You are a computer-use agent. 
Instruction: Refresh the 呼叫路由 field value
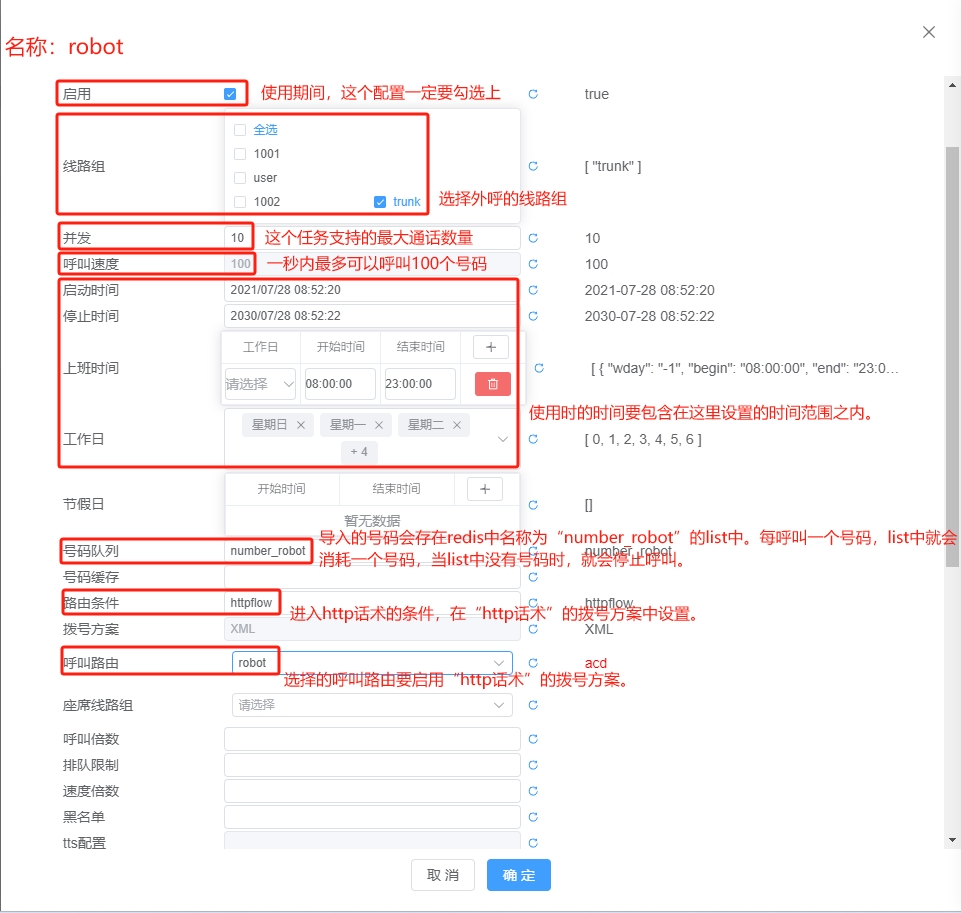pyautogui.click(x=532, y=662)
